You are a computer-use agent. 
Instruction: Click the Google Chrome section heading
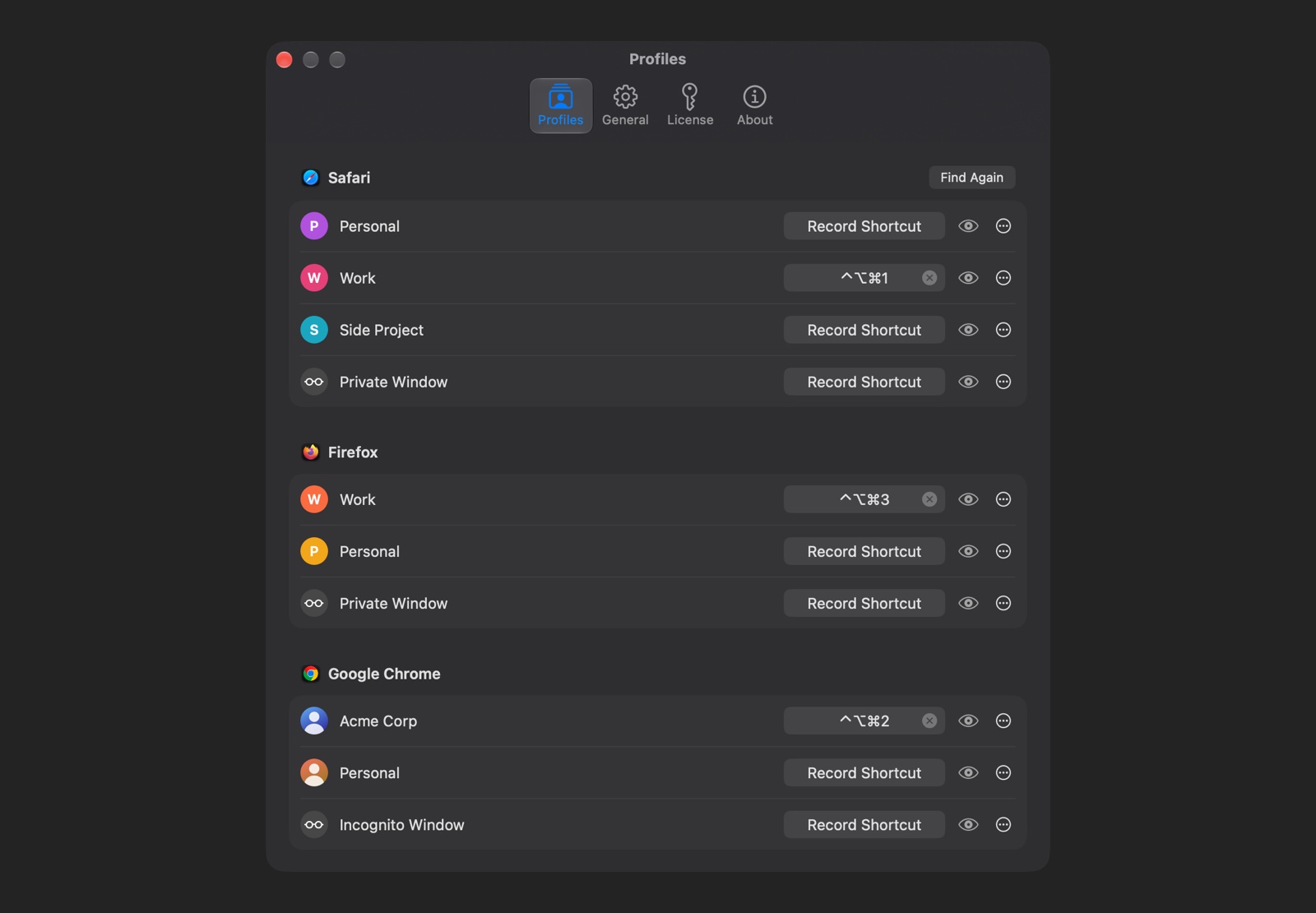(x=384, y=674)
